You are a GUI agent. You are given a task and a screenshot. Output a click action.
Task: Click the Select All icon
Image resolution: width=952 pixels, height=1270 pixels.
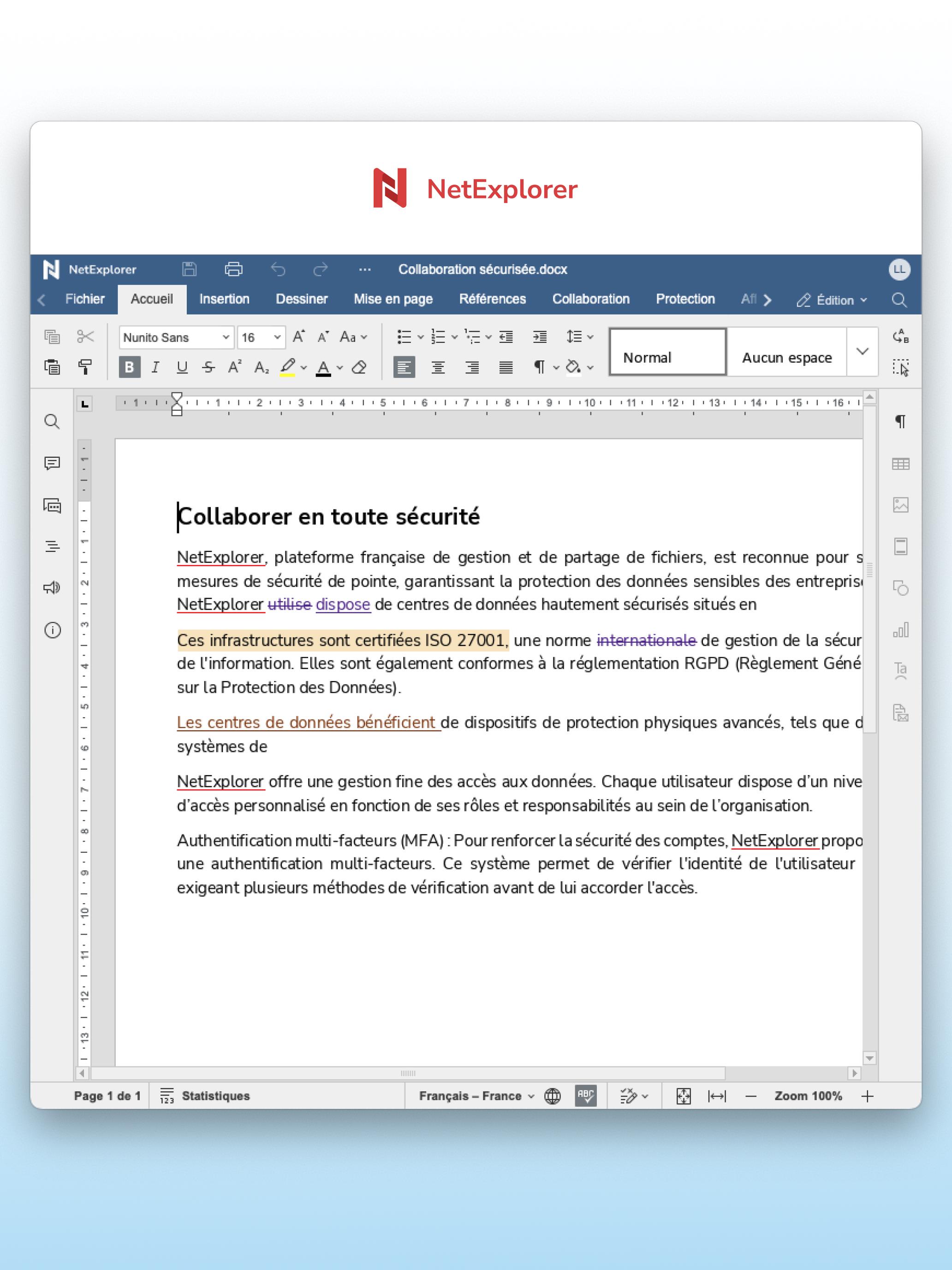pyautogui.click(x=900, y=367)
